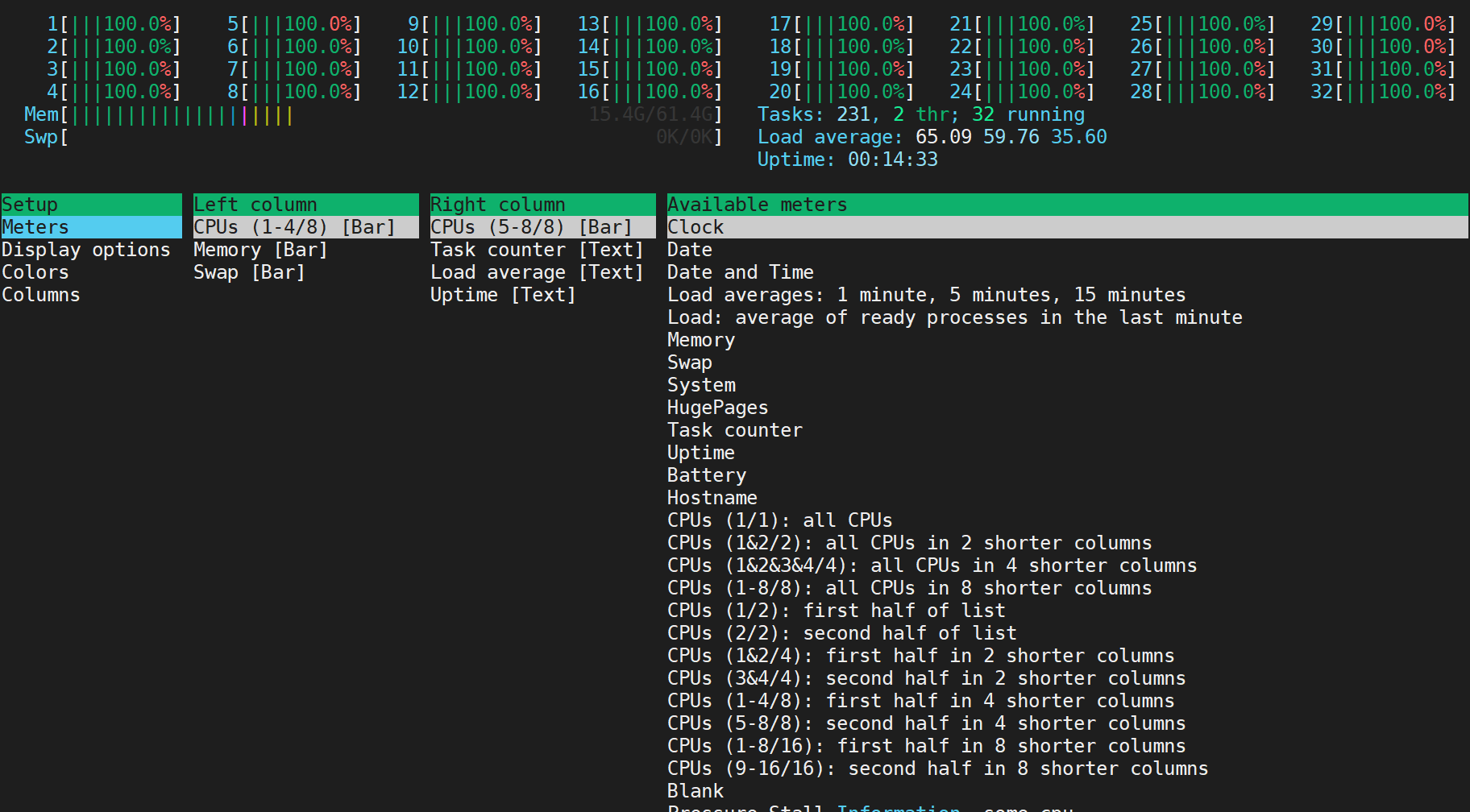Select Memory [Bar] in left column

click(261, 250)
